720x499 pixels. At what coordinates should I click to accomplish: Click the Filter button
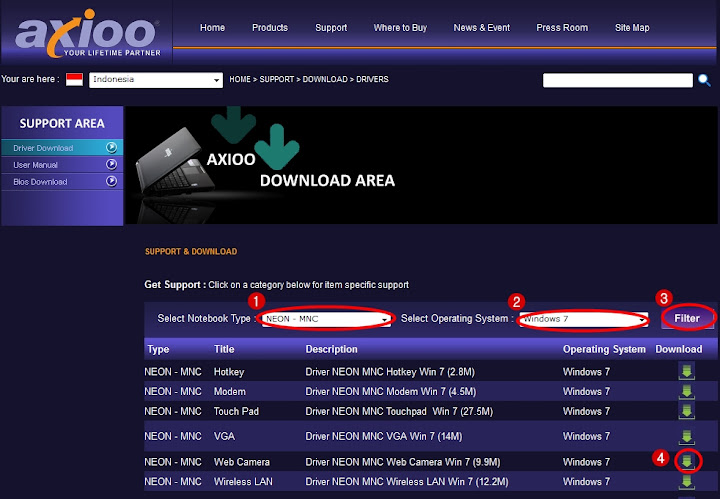click(687, 318)
